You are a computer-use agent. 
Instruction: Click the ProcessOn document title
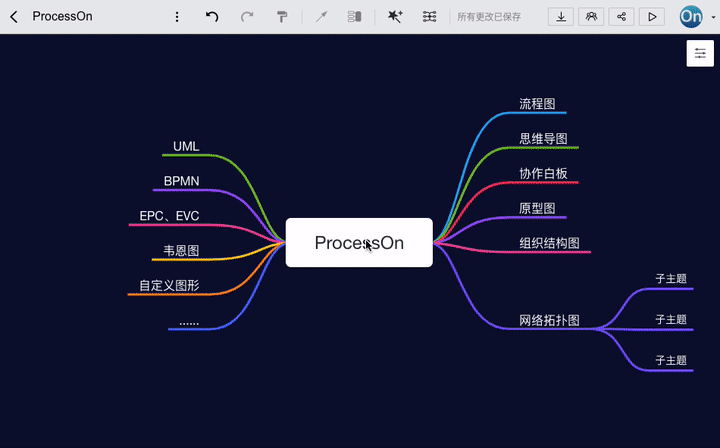coord(62,17)
